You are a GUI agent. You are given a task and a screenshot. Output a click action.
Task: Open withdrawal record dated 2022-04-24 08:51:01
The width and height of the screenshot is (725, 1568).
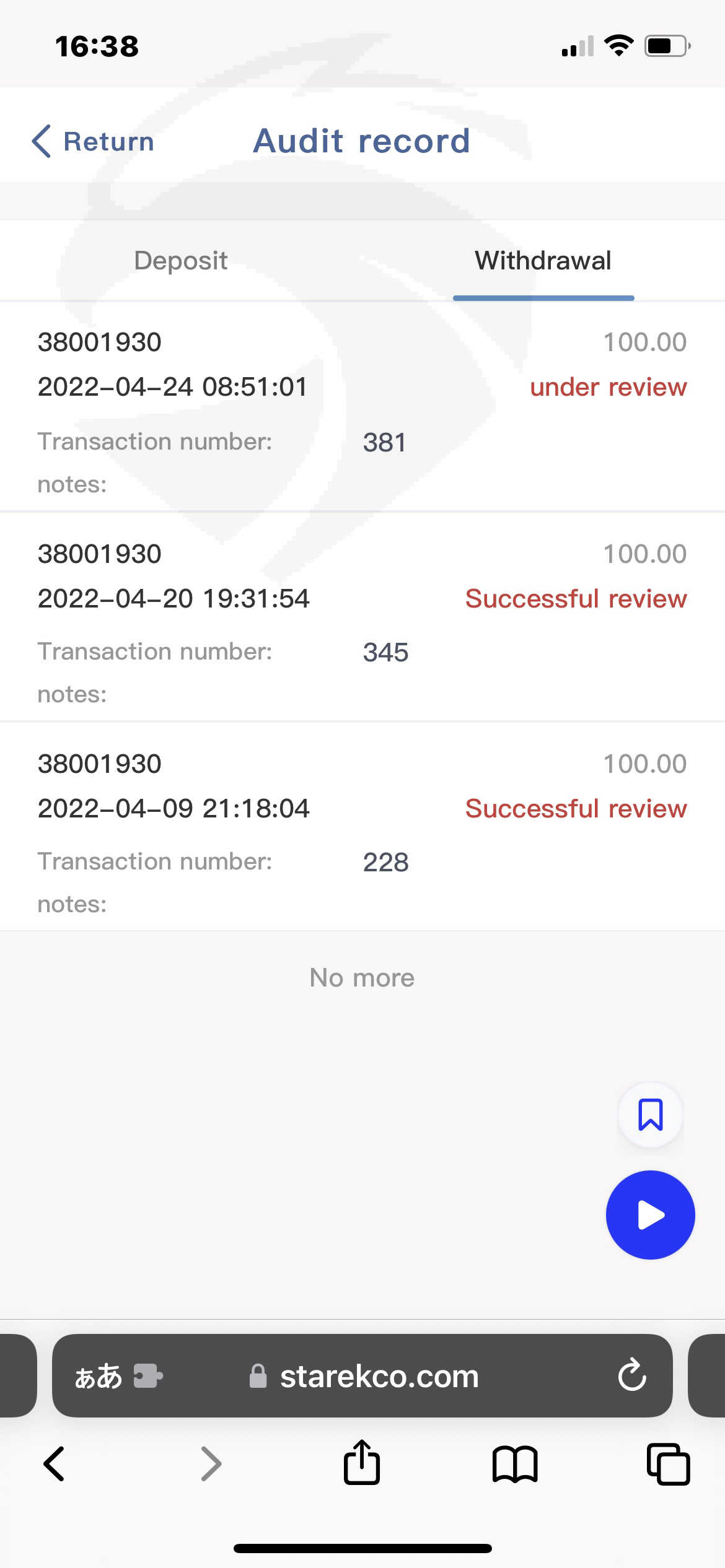pyautogui.click(x=172, y=387)
